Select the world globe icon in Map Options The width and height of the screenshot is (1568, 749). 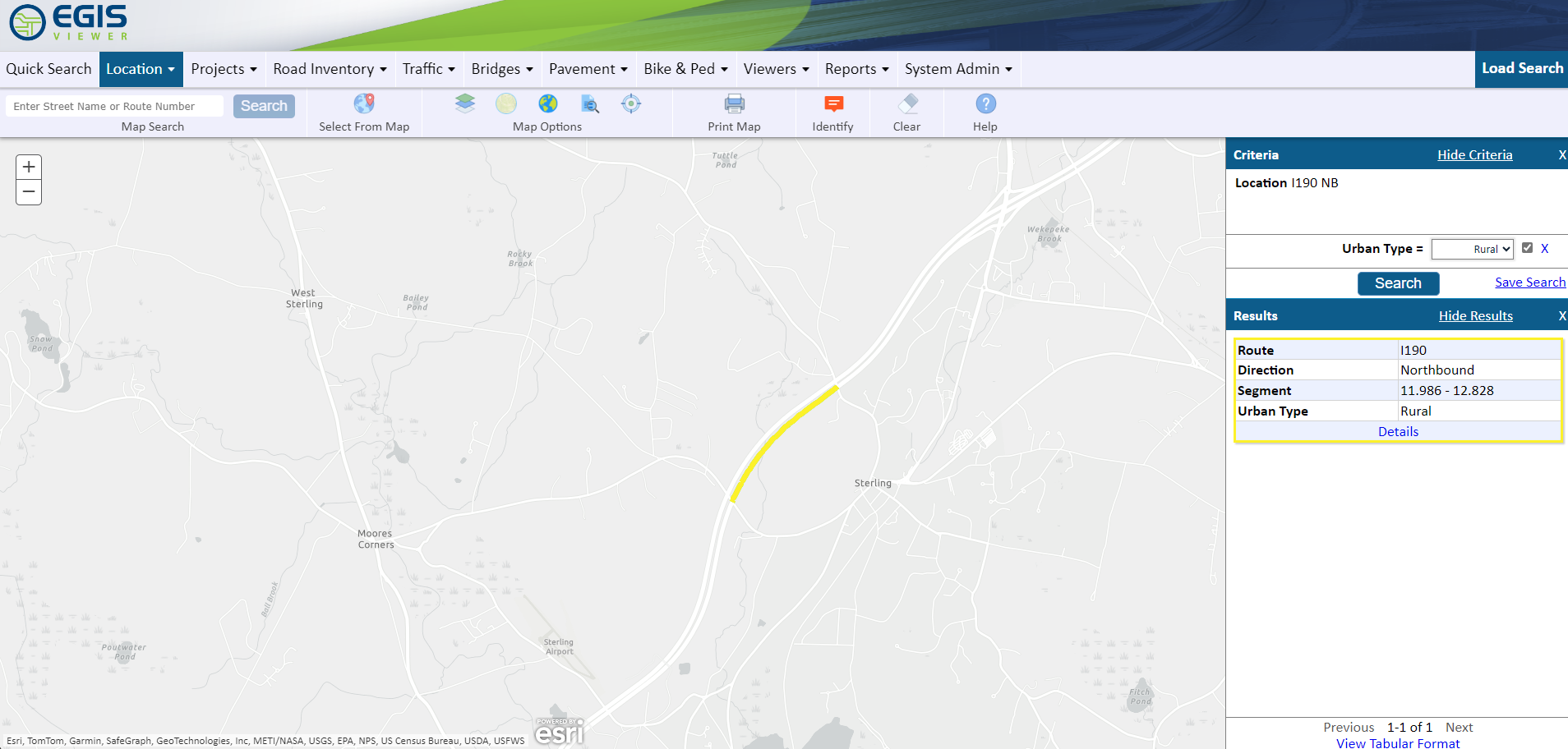point(547,104)
